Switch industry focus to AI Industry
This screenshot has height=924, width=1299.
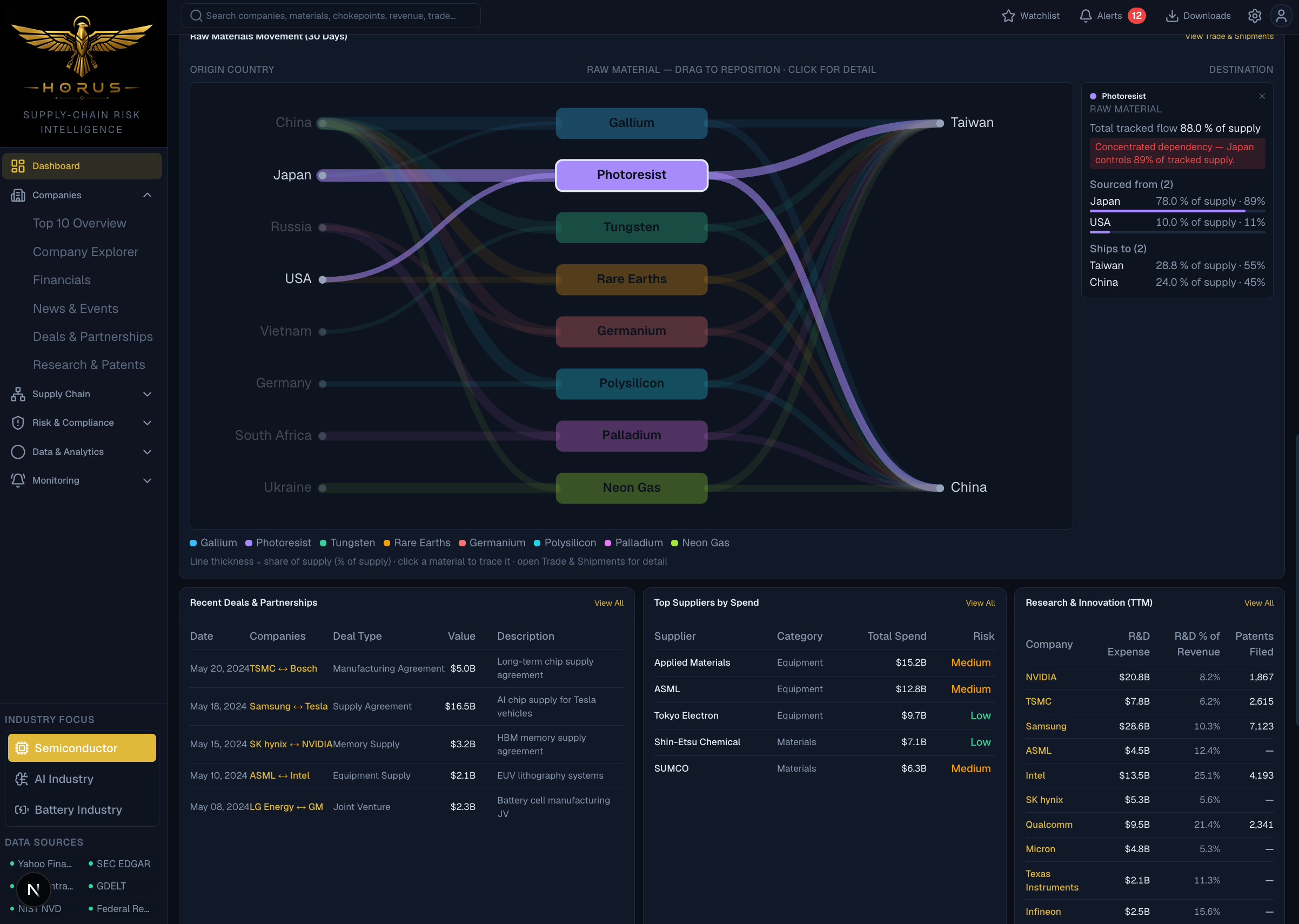click(x=82, y=779)
